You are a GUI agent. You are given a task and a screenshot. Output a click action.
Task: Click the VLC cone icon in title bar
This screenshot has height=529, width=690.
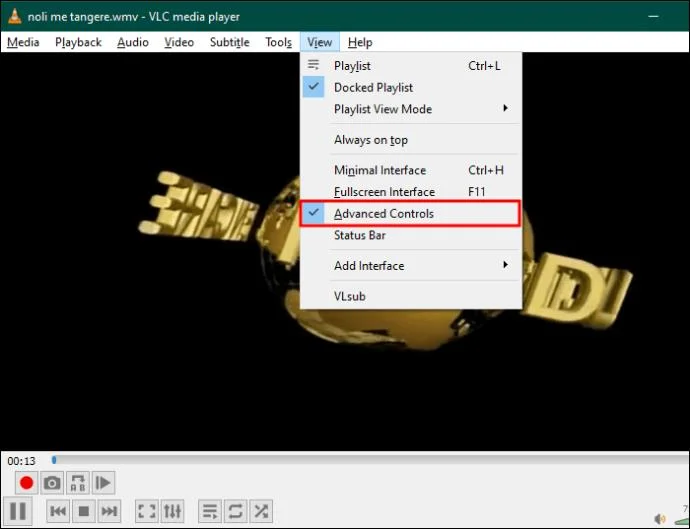click(x=15, y=16)
